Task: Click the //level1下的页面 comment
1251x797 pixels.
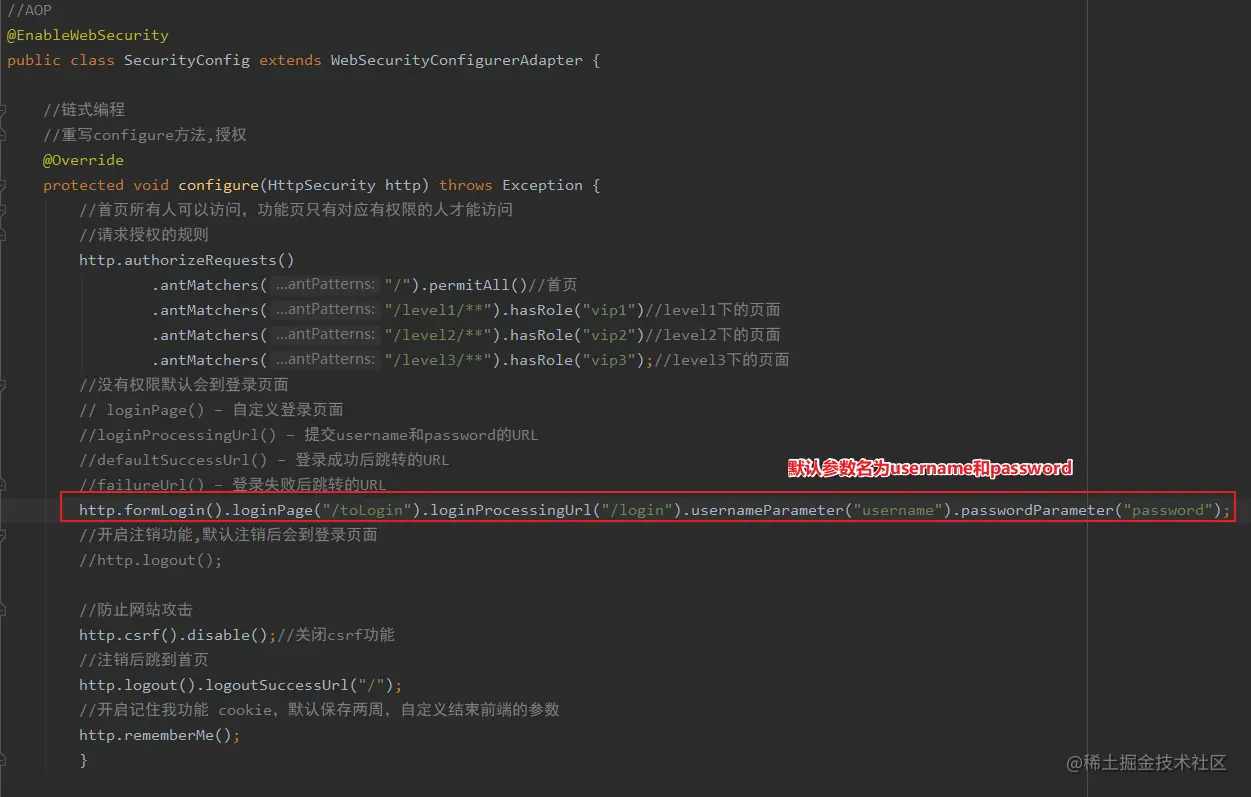Action: tap(713, 310)
